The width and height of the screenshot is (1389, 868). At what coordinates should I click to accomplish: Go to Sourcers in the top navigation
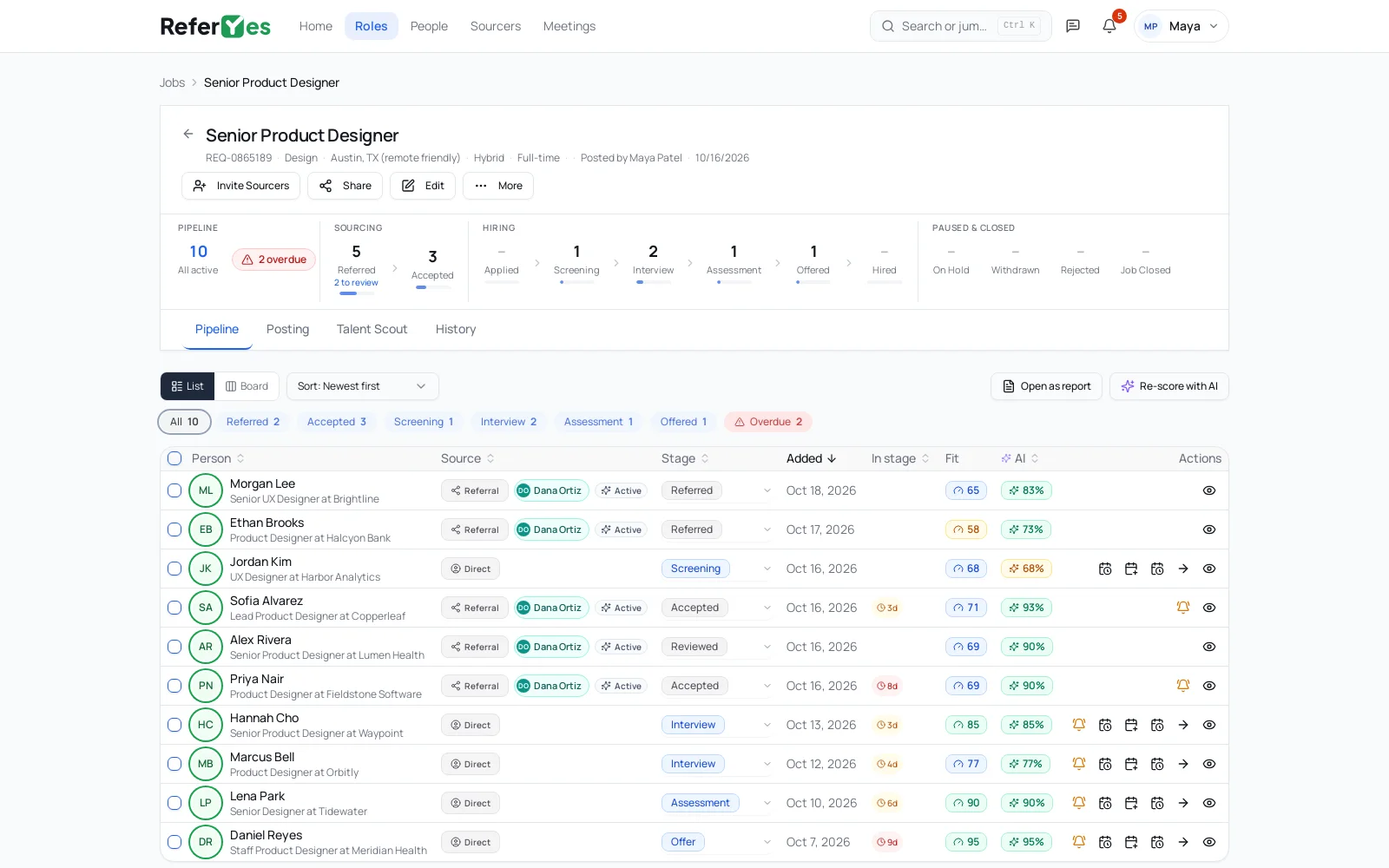coord(496,26)
